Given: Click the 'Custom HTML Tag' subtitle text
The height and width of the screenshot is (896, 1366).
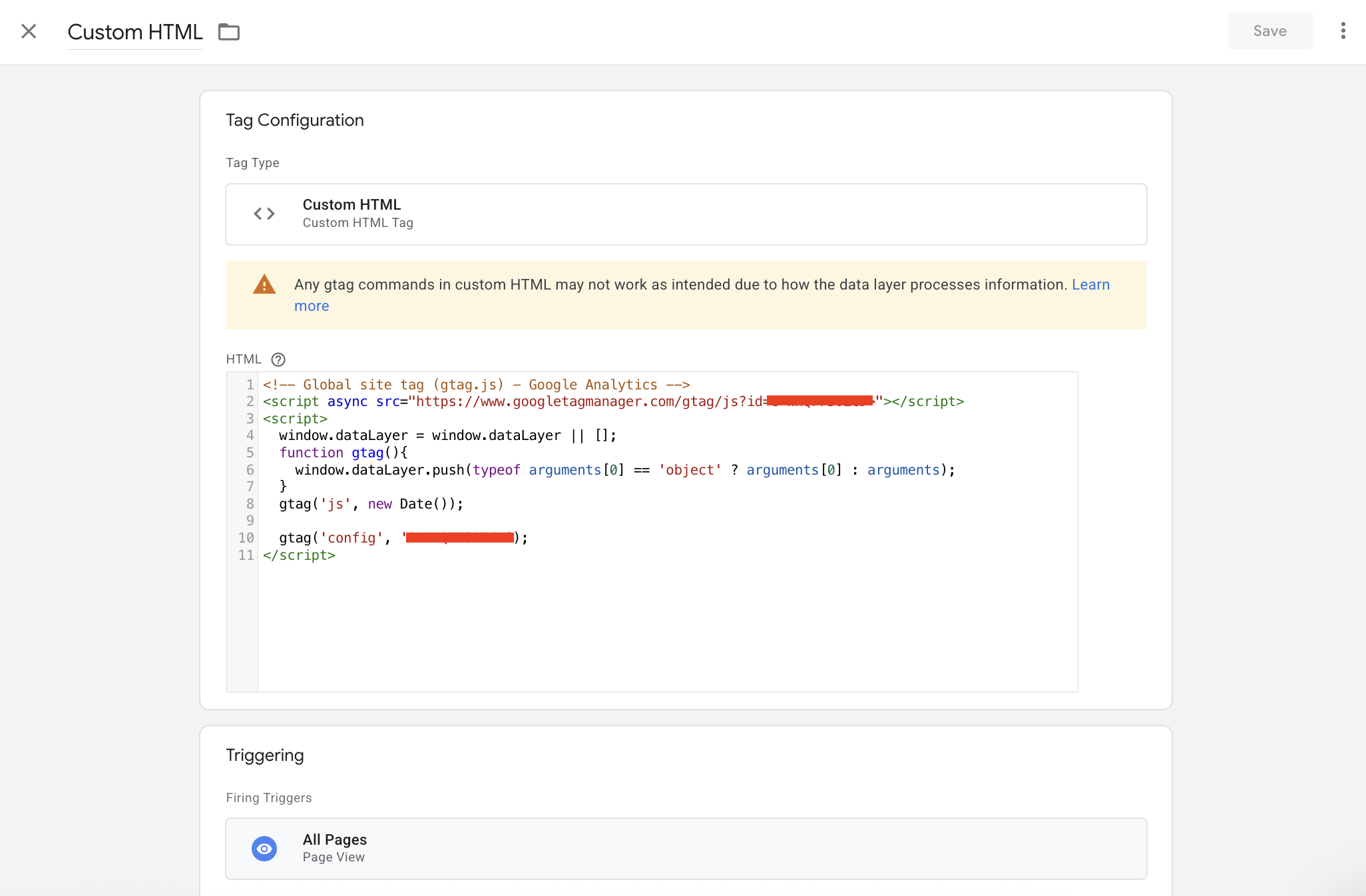Looking at the screenshot, I should [358, 223].
